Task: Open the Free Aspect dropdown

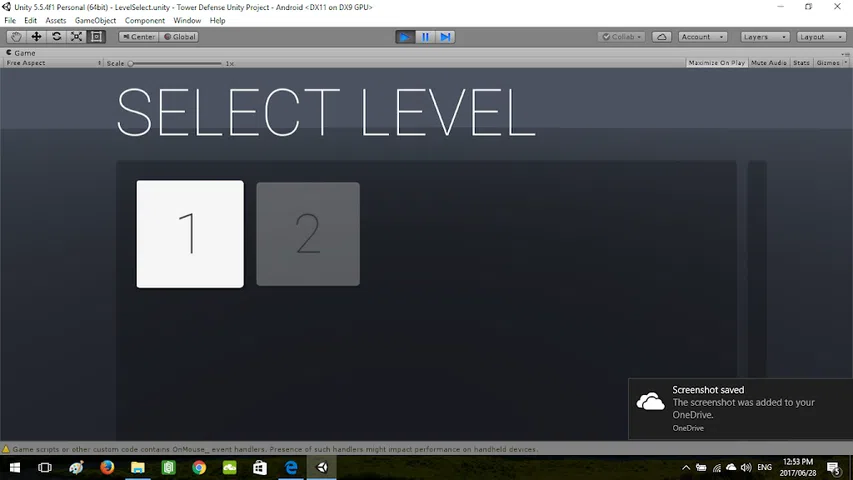Action: pyautogui.click(x=52, y=63)
